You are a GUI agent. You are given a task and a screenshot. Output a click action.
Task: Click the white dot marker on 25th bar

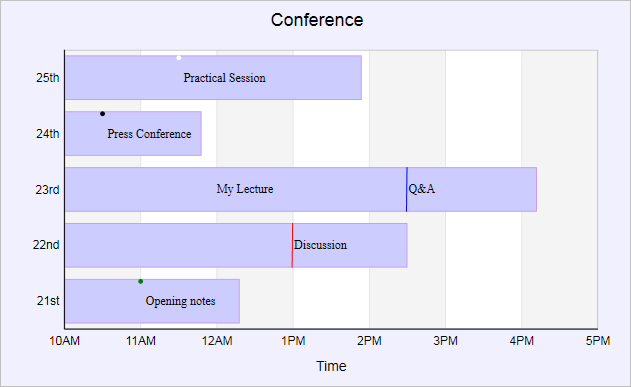(x=179, y=58)
